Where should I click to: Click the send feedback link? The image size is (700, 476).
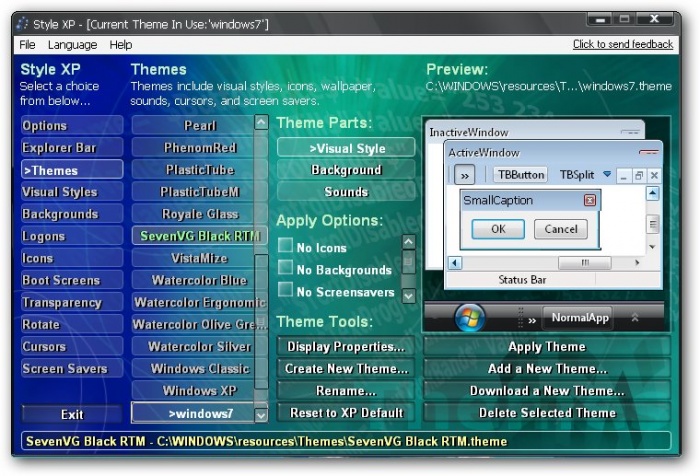pyautogui.click(x=623, y=44)
